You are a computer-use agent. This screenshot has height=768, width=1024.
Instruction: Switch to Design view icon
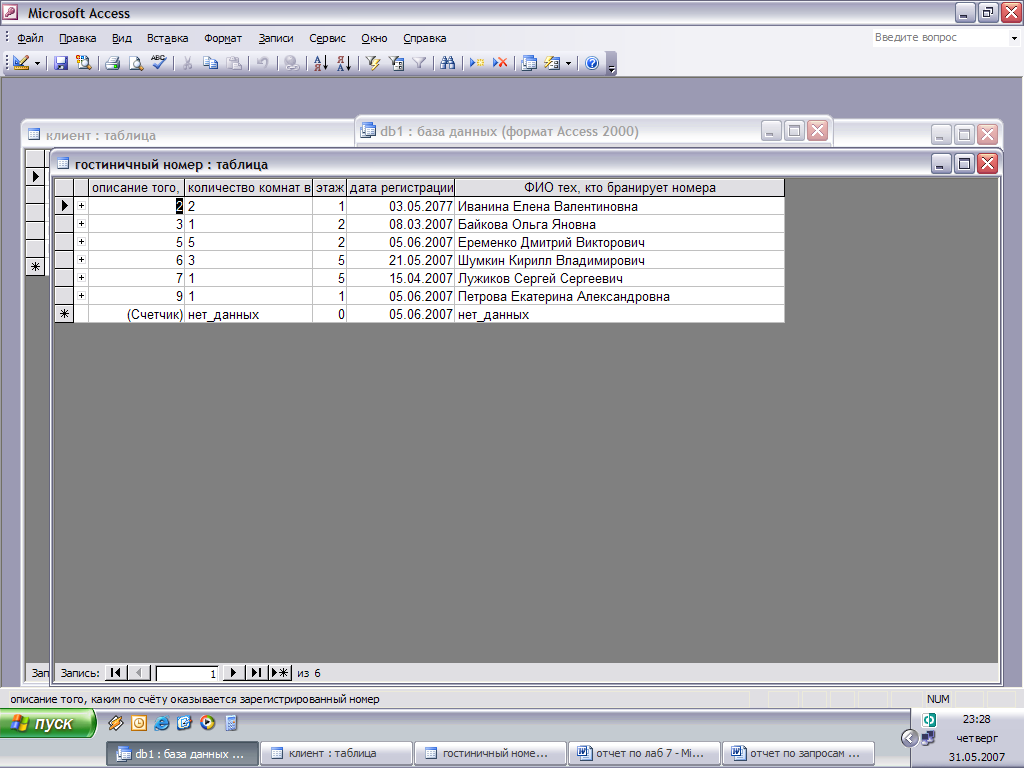(21, 63)
